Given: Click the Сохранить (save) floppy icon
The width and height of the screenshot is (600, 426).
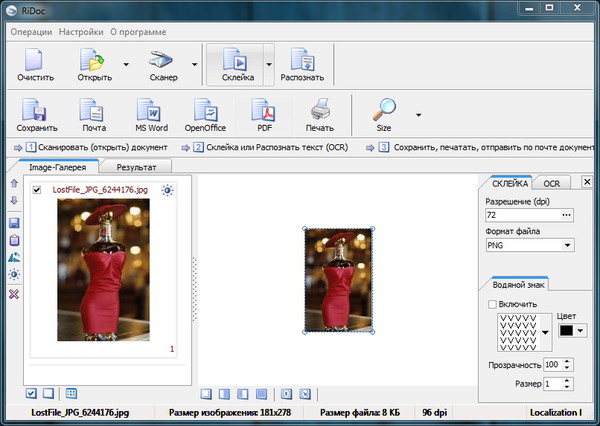Looking at the screenshot, I should pyautogui.click(x=36, y=110).
